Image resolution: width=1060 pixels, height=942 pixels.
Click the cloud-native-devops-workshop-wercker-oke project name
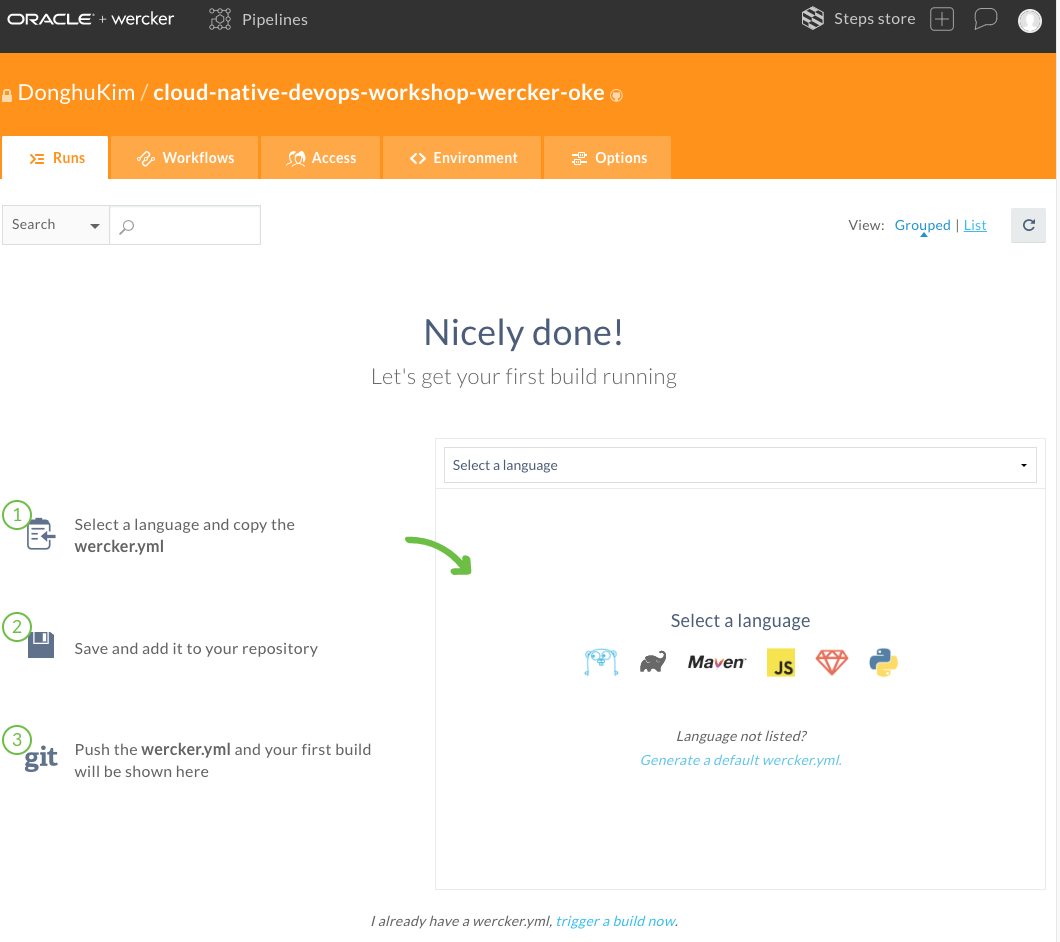pyautogui.click(x=379, y=93)
